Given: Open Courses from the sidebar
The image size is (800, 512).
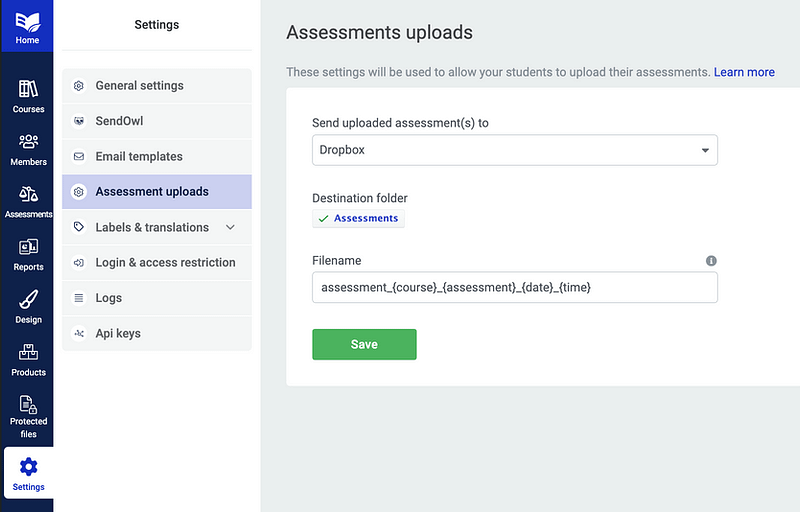Looking at the screenshot, I should pos(28,90).
